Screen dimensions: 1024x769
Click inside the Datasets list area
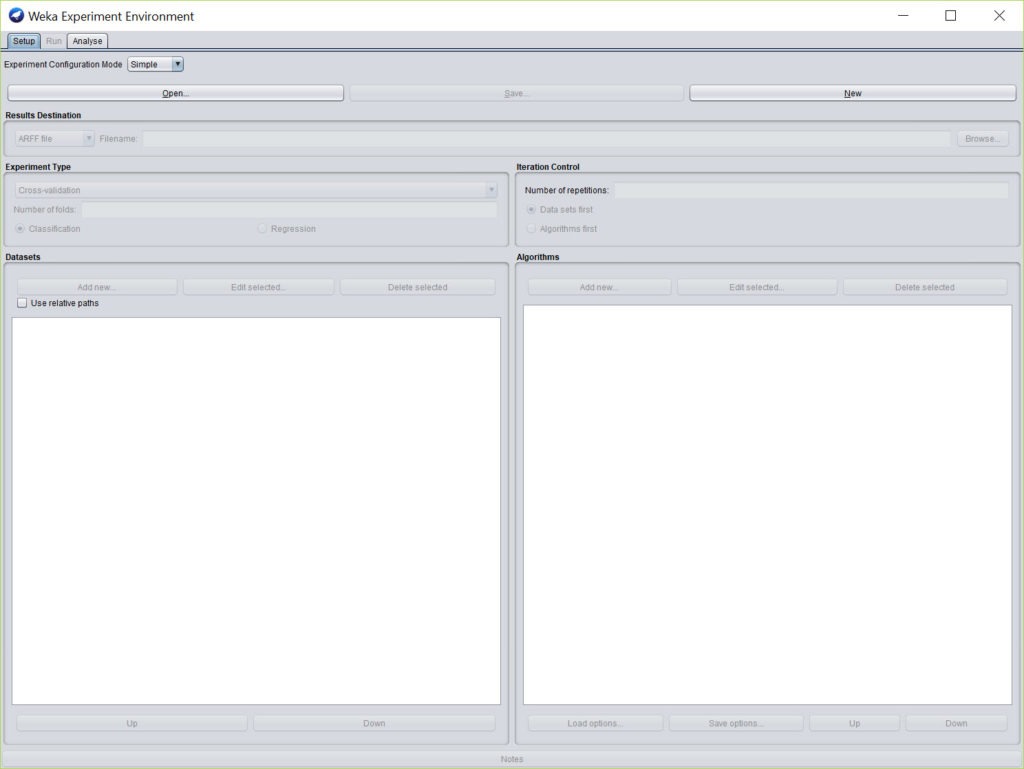pos(256,511)
